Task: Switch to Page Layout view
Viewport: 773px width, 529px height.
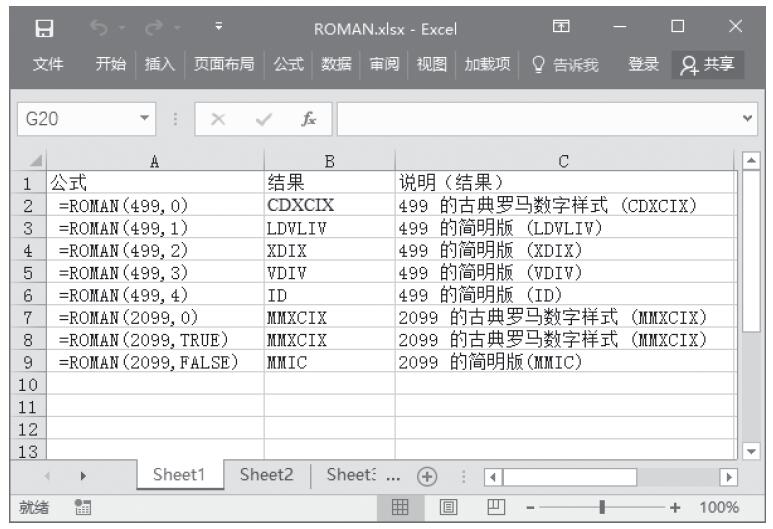Action: coord(451,507)
